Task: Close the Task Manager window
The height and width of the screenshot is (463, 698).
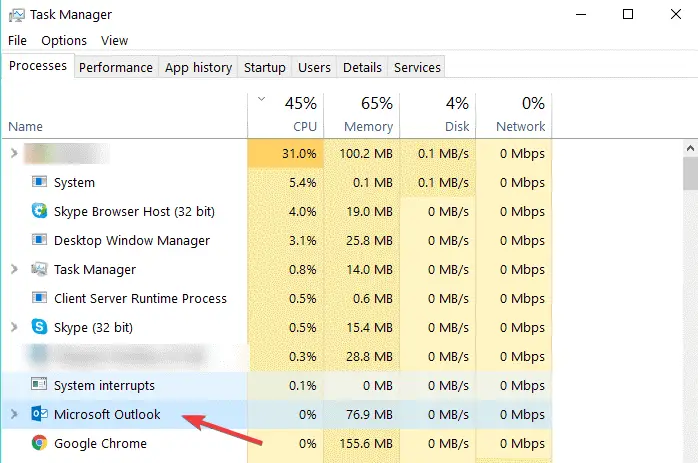Action: pos(676,14)
